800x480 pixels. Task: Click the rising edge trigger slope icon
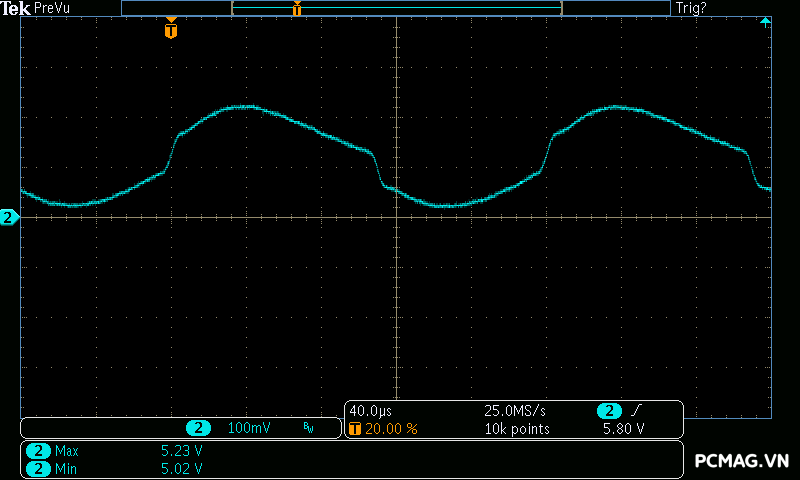tap(636, 411)
